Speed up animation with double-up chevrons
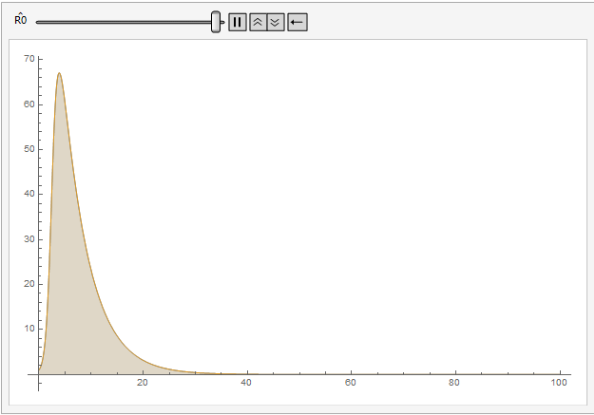The height and width of the screenshot is (415, 594). [258, 22]
